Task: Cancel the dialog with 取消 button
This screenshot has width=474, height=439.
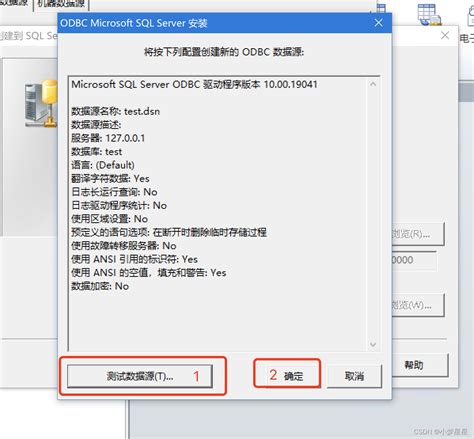Action: [x=354, y=376]
